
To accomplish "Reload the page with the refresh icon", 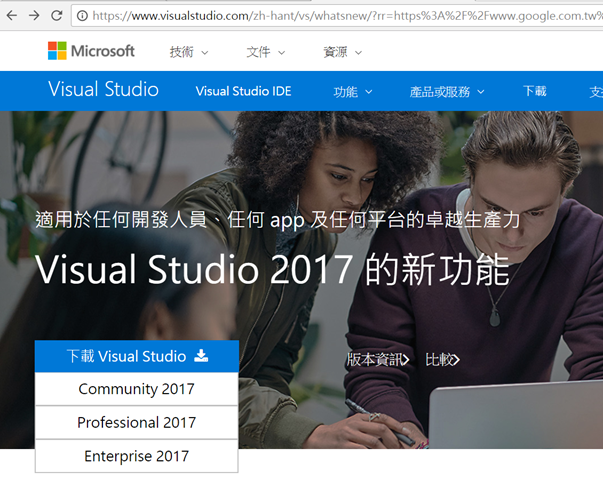I will coord(57,15).
